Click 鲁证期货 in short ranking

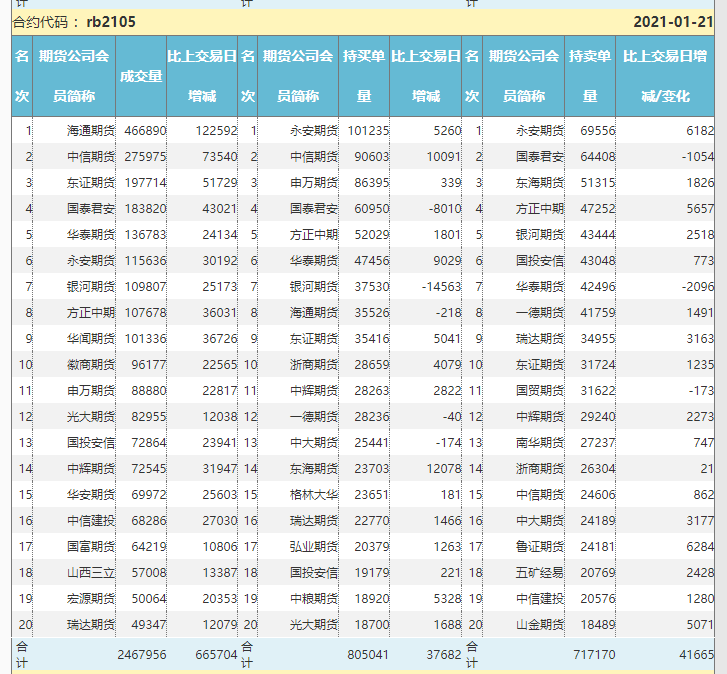pos(540,547)
